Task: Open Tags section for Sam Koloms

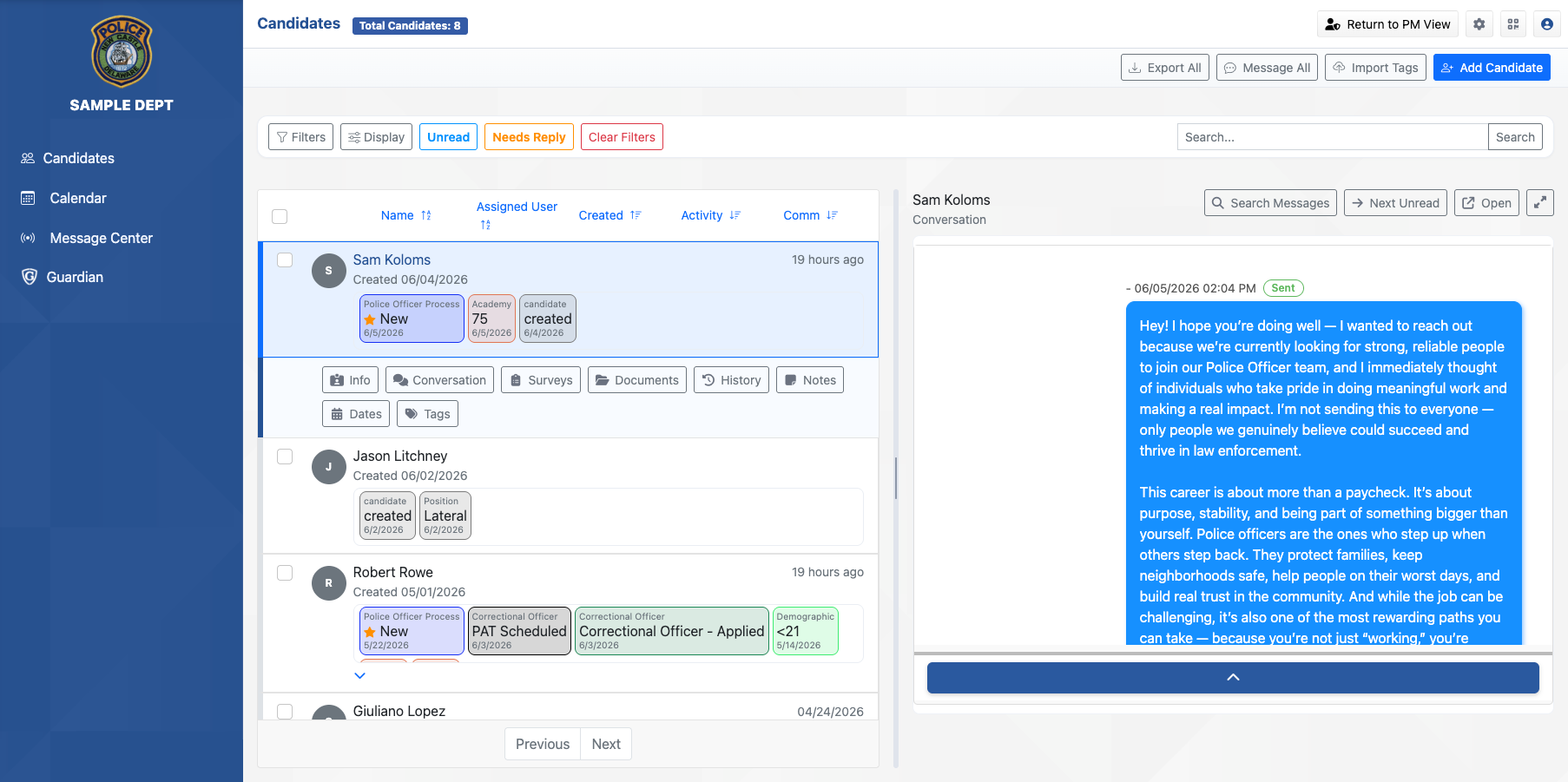Action: click(427, 414)
